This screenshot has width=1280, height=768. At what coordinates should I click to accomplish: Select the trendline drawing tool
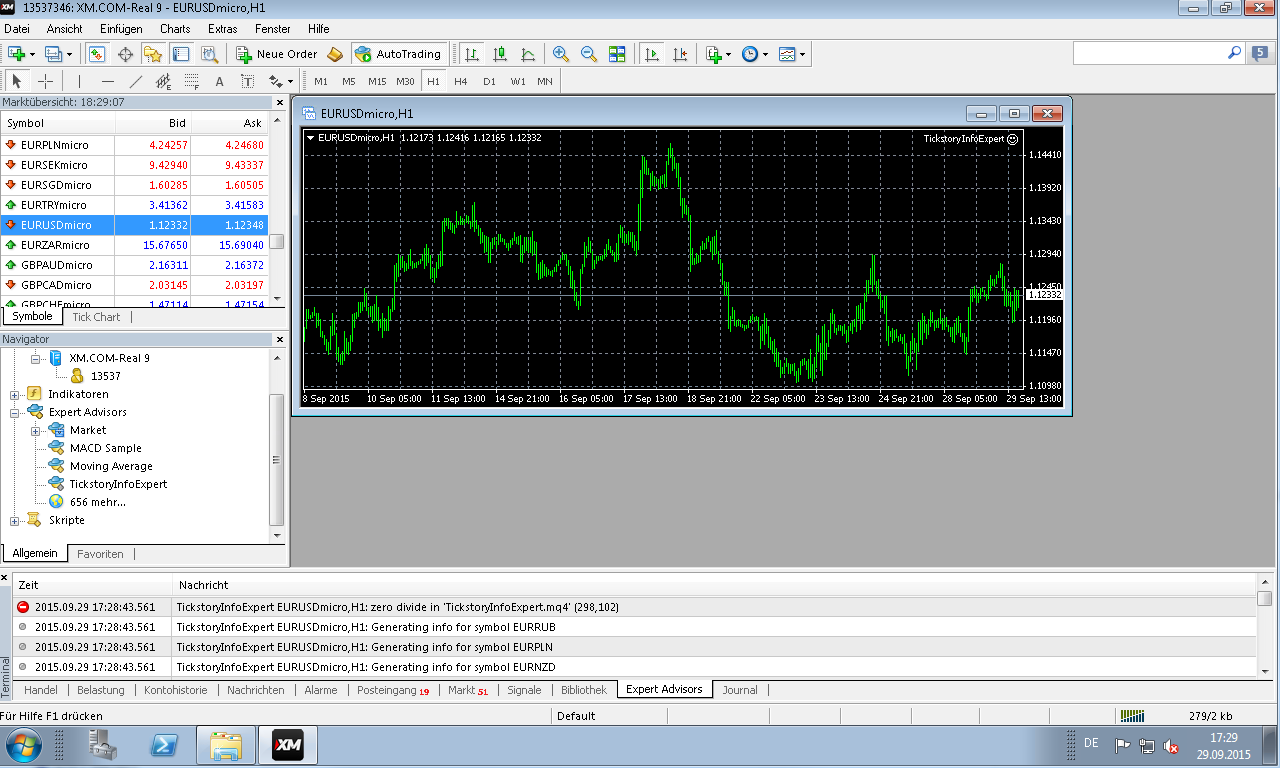(x=136, y=81)
